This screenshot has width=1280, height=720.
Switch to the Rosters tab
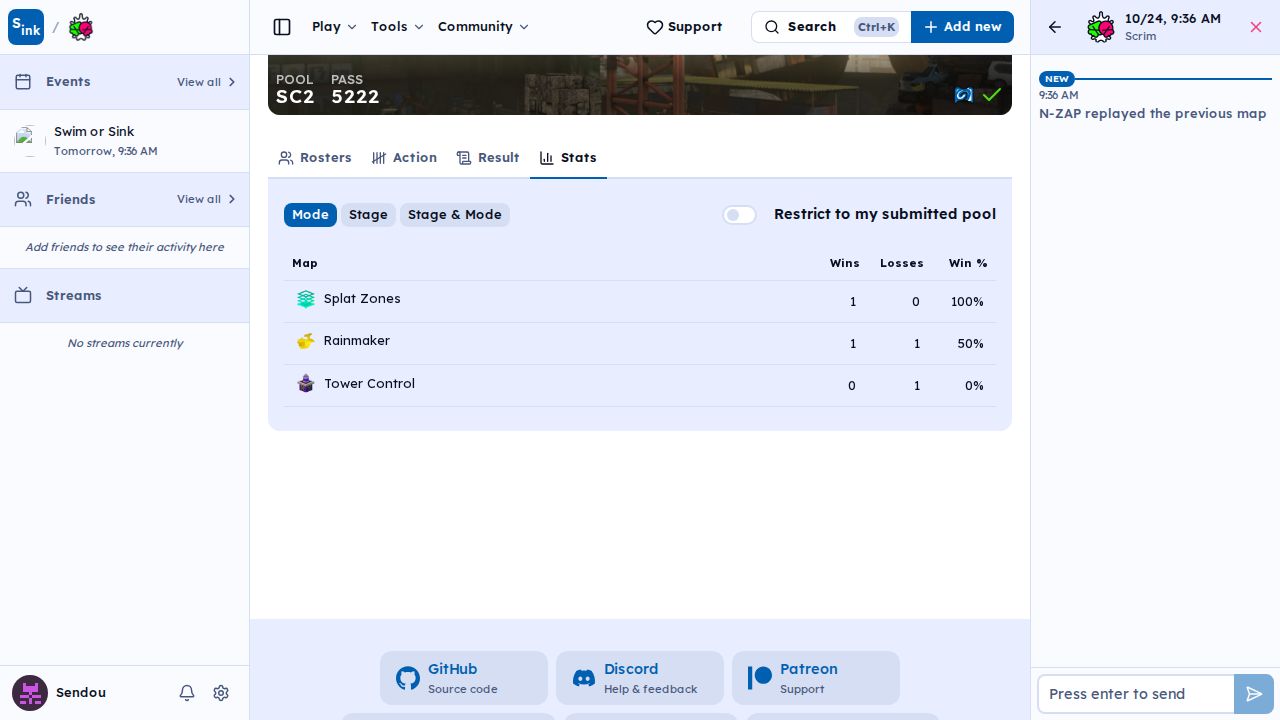click(315, 158)
